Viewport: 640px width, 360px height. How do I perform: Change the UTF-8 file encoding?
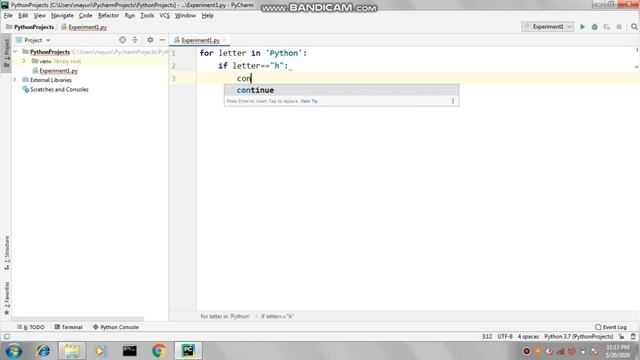pos(505,337)
